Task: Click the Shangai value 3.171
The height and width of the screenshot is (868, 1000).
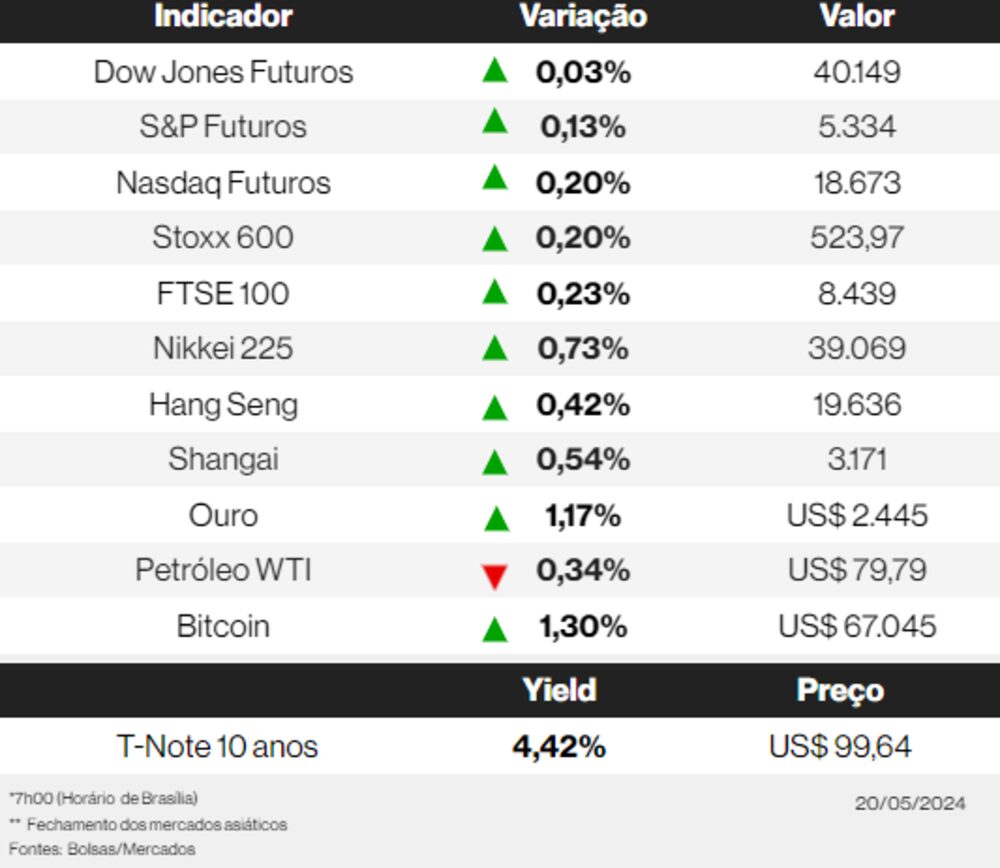Action: [857, 459]
